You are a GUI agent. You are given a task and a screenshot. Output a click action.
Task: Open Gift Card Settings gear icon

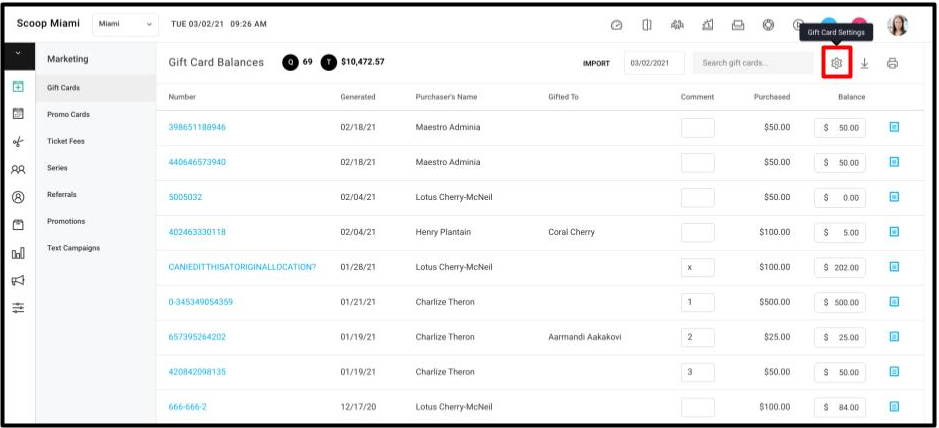(x=837, y=63)
